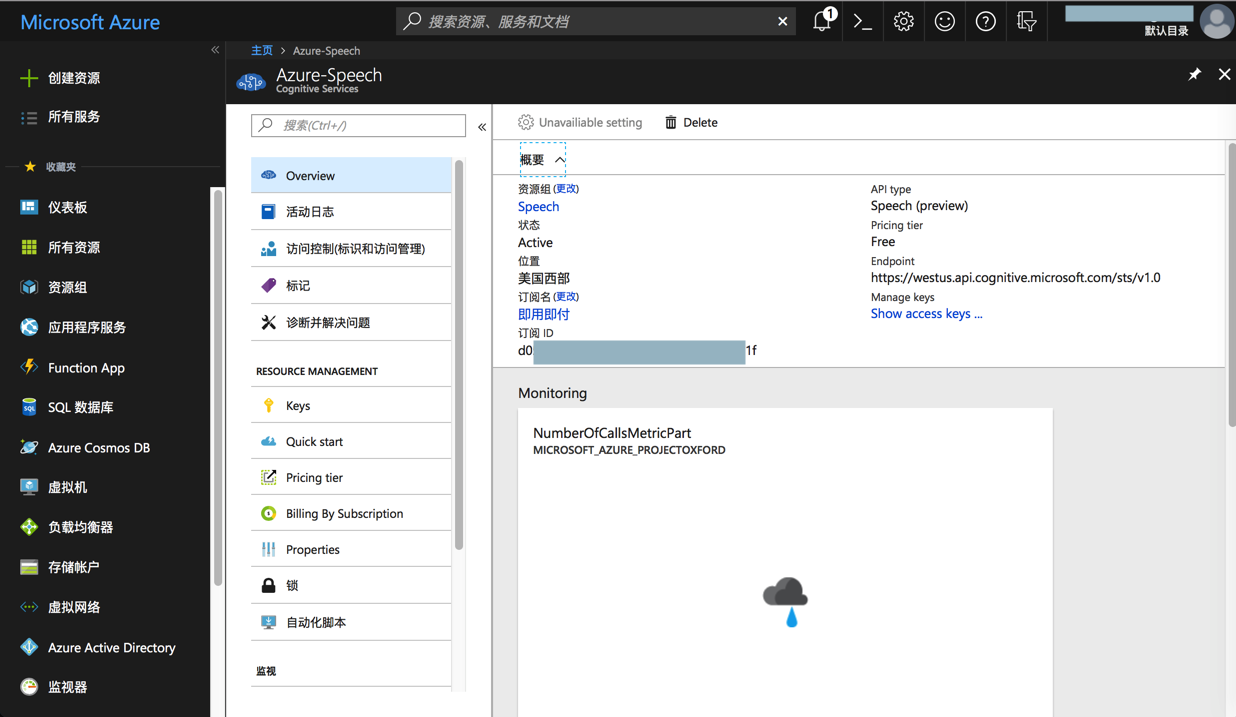This screenshot has height=717, width=1236.
Task: Open Billing By Subscription menu item
Action: [x=351, y=513]
